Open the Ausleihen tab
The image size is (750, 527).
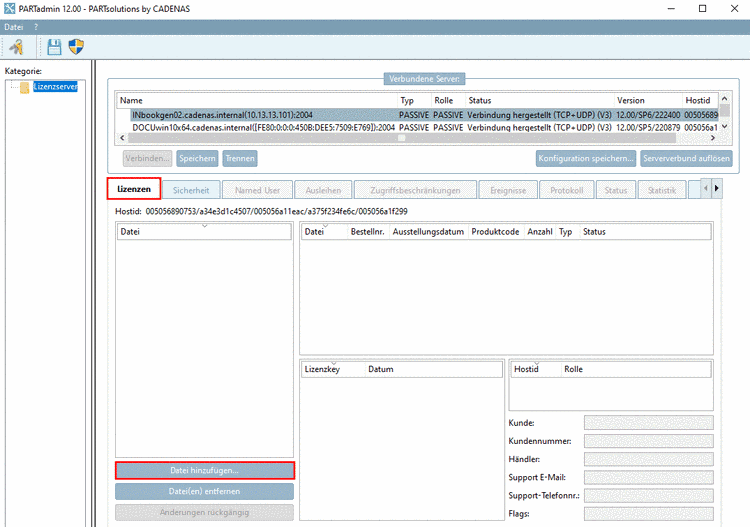[323, 190]
